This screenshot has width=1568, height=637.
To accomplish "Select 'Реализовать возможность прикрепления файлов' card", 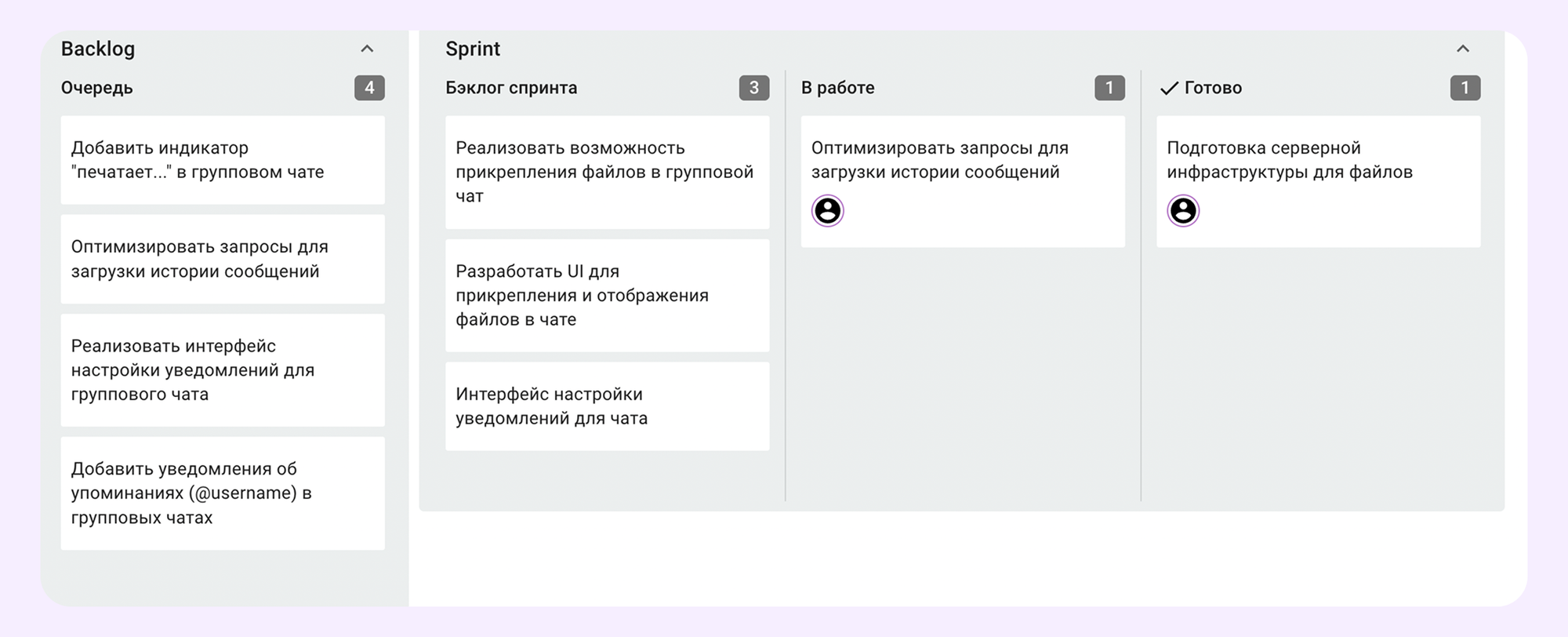I will coord(608,173).
